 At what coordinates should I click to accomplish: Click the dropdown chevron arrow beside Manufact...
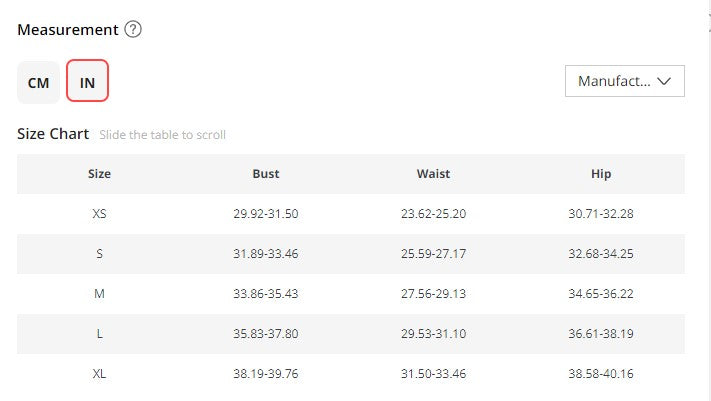[664, 81]
